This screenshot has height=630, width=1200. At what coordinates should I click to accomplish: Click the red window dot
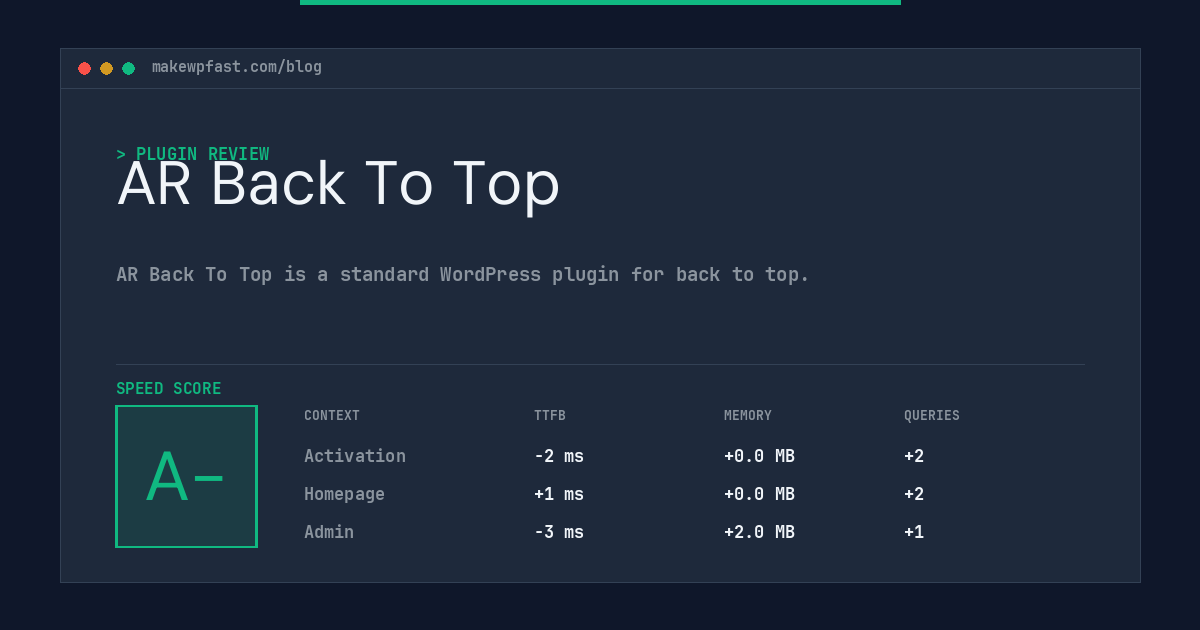(x=84, y=68)
